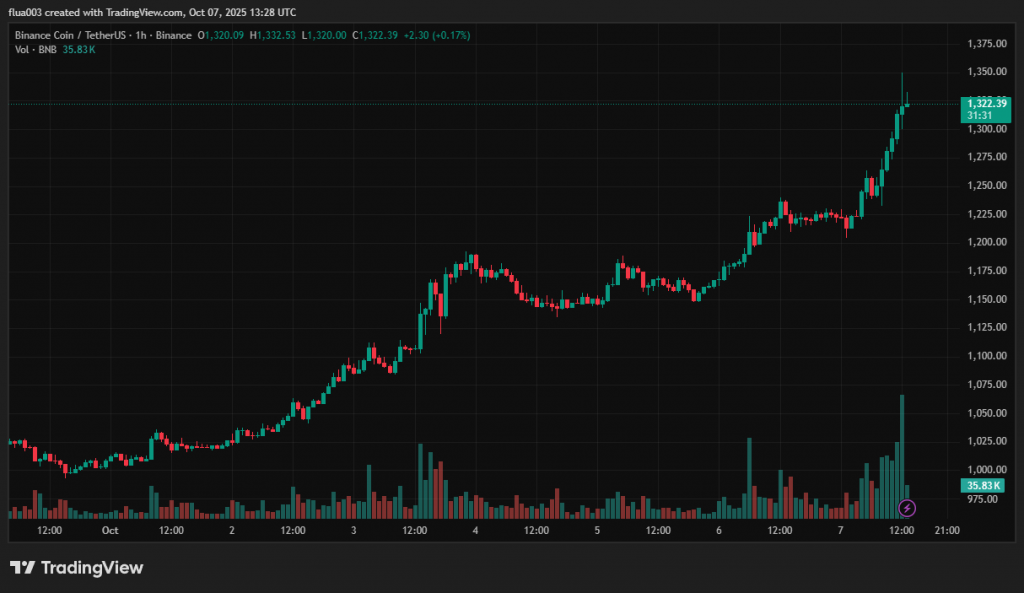Image resolution: width=1024 pixels, height=593 pixels.
Task: Click the 1,200.00 price scale label
Action: pyautogui.click(x=987, y=242)
